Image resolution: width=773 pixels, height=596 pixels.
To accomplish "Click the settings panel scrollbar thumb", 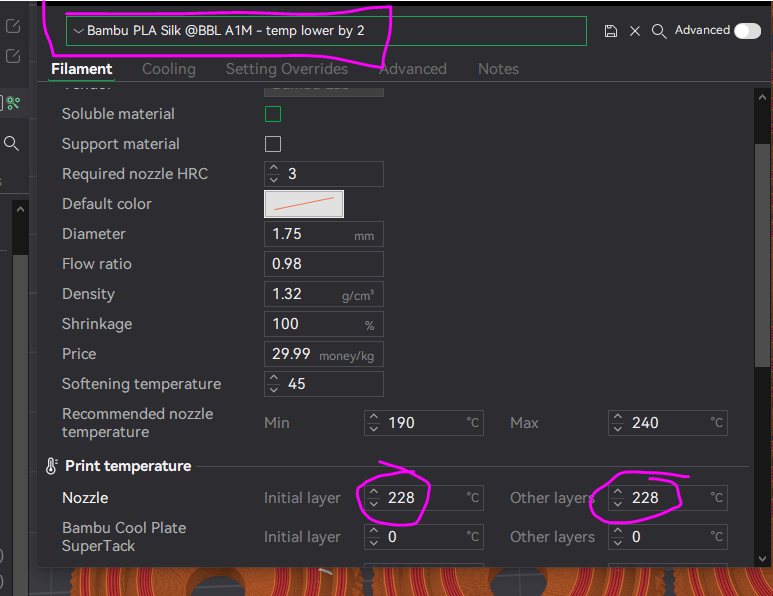I will click(762, 255).
